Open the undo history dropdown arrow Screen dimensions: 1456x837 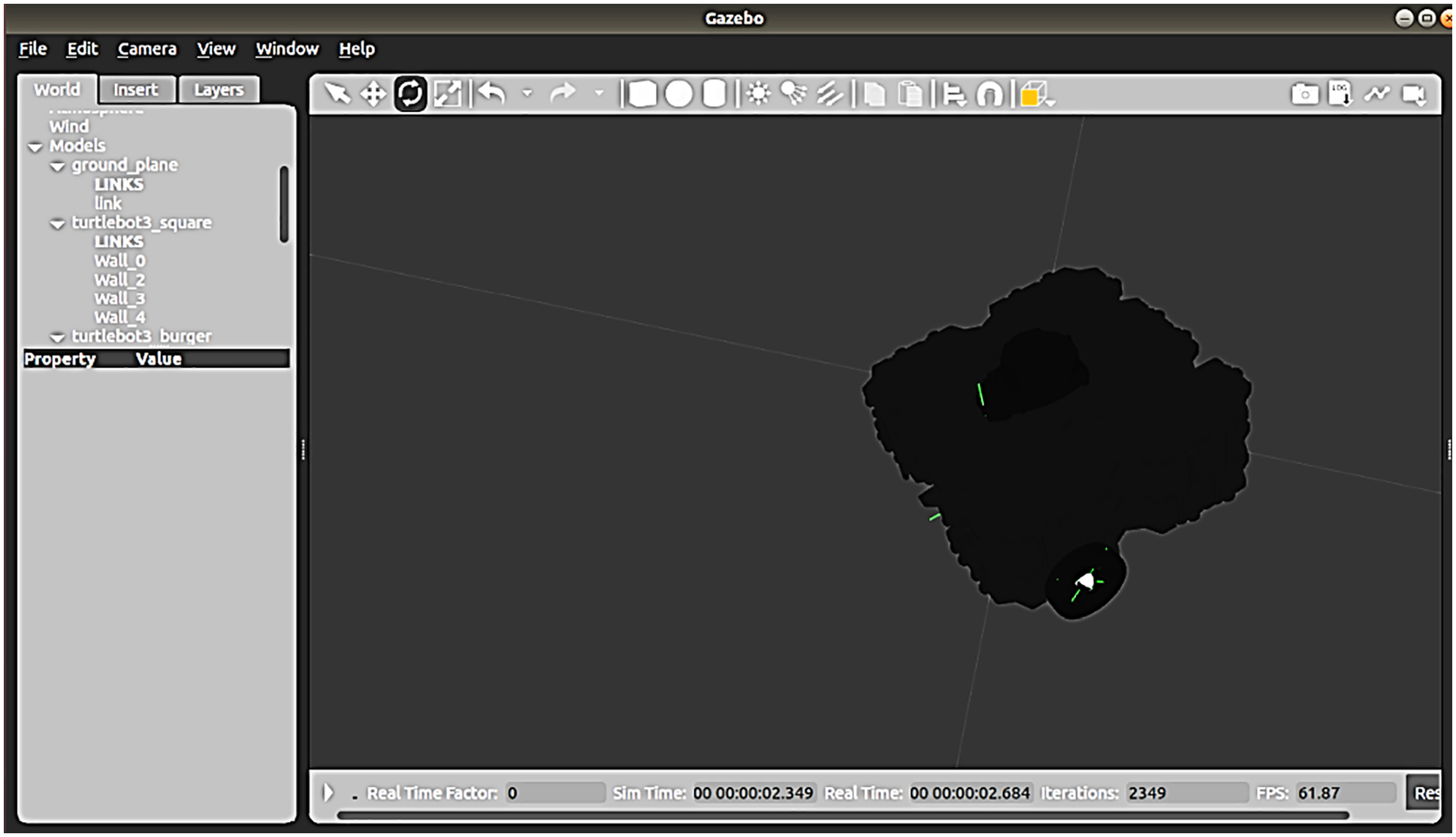(527, 94)
